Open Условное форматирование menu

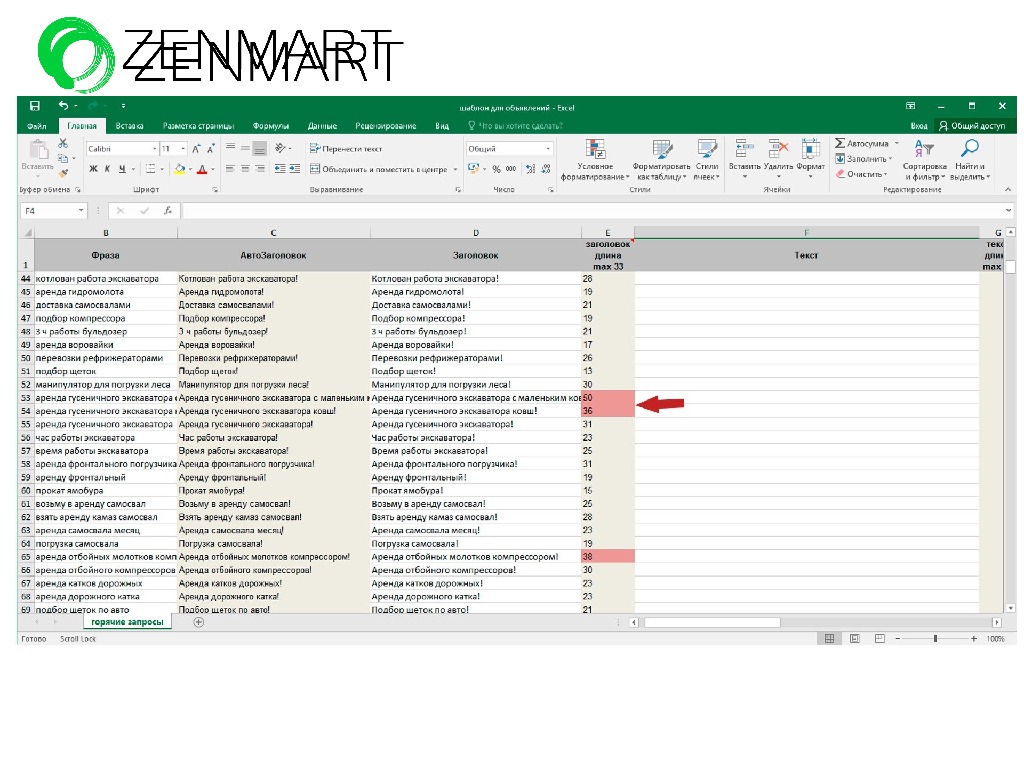595,160
